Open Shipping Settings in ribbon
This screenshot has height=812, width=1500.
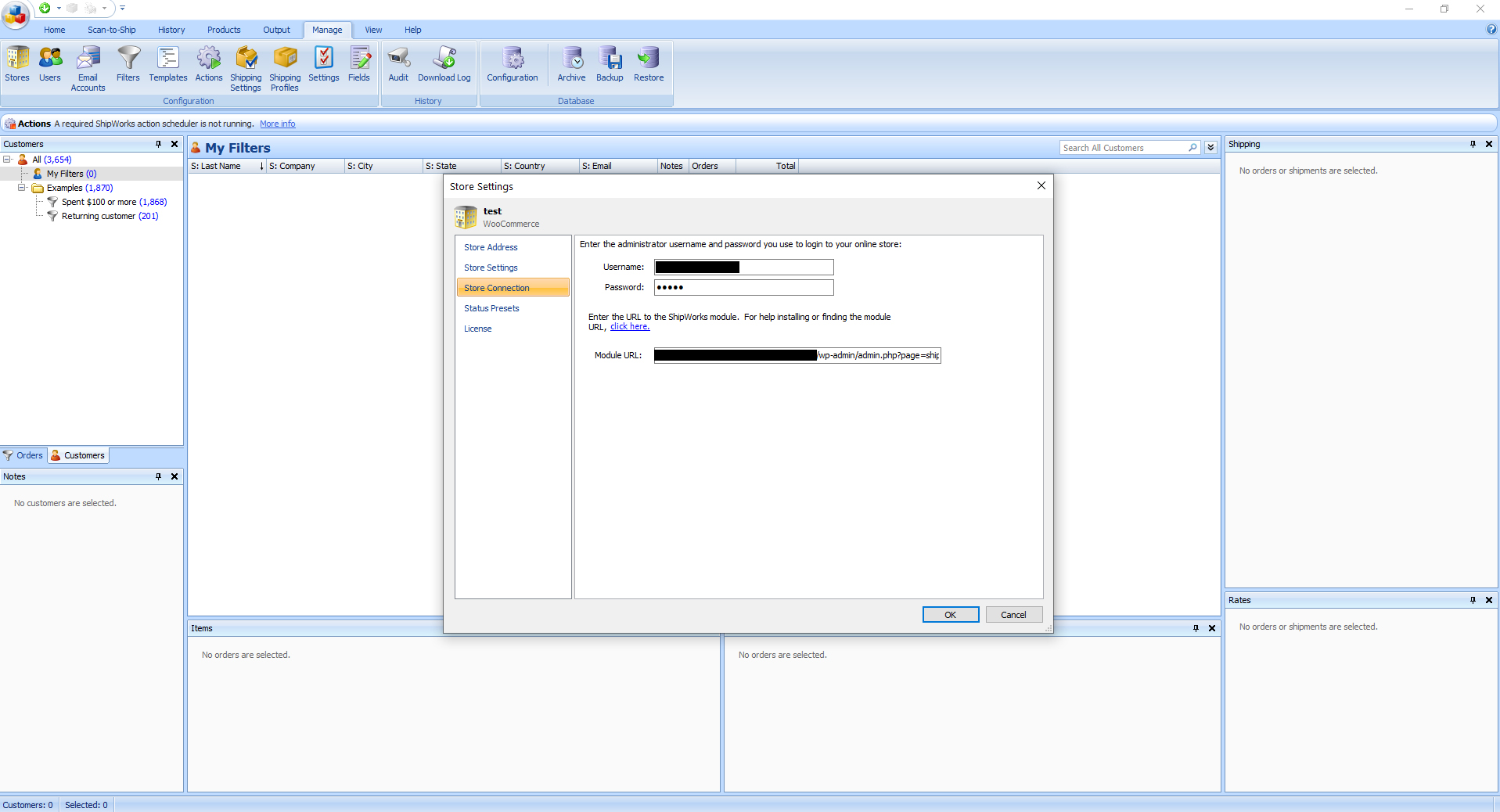pyautogui.click(x=246, y=69)
